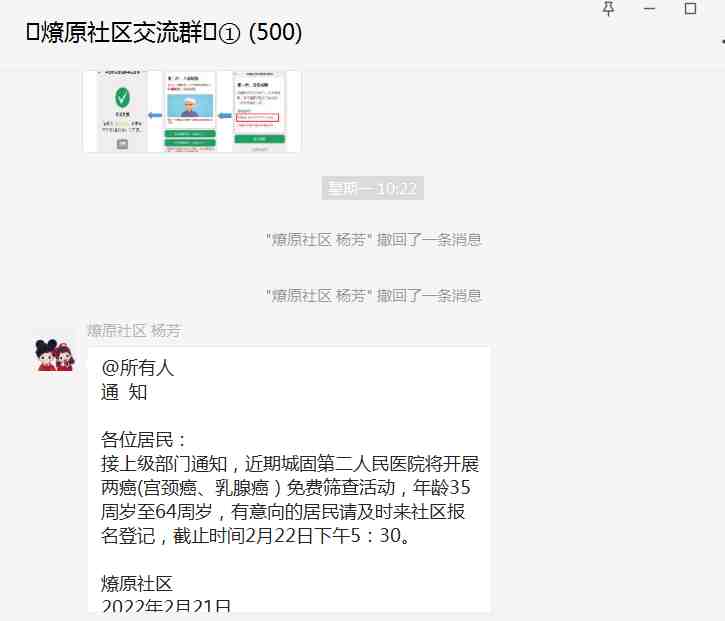Viewport: 725px width, 621px height.
Task: Click the group title 燎原社区交流群 (500)
Action: [164, 33]
